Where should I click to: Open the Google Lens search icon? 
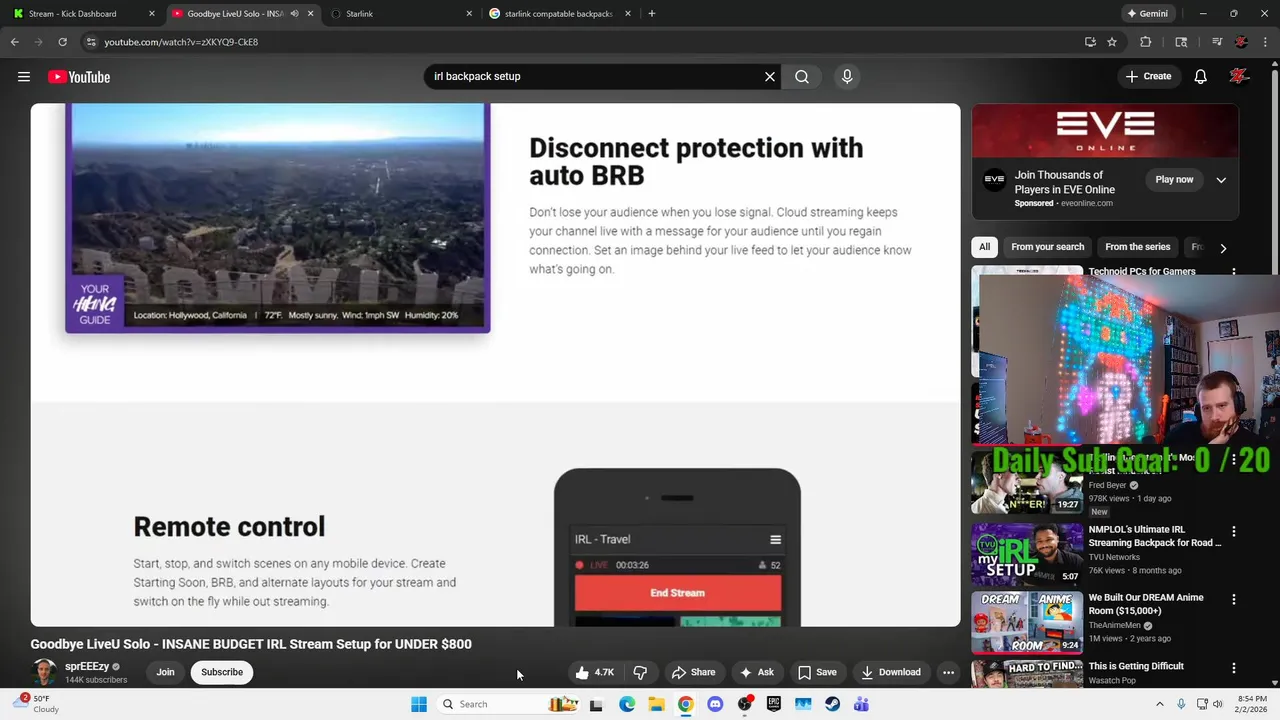coord(1181,42)
